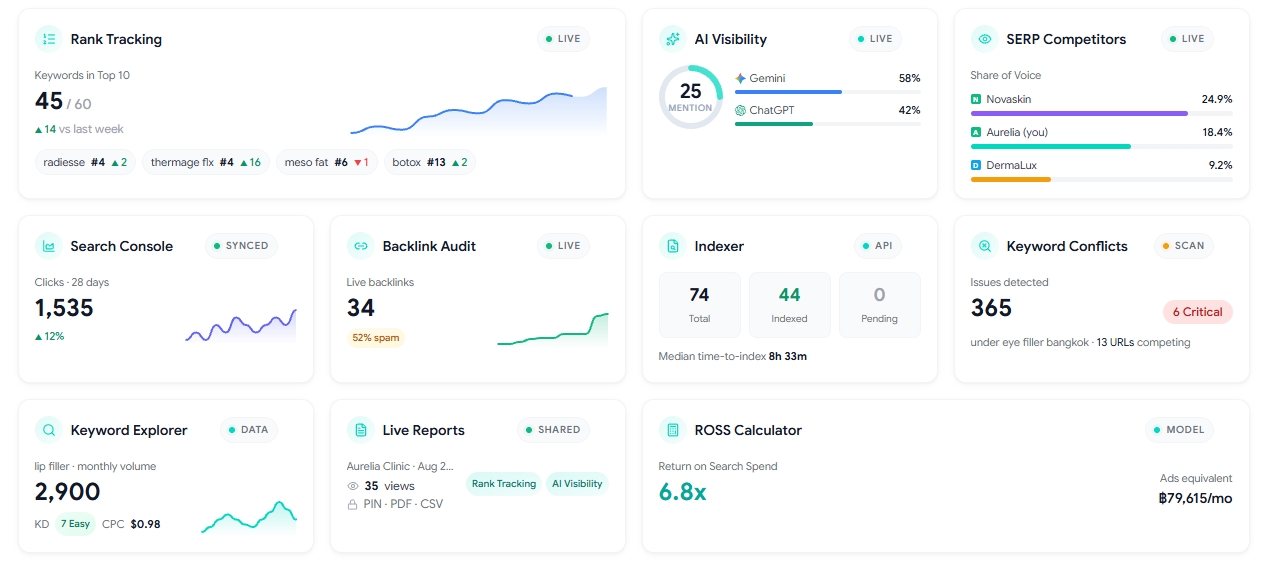Click the 7 Easy difficulty badge
Screen dimensions: 1267x572
click(75, 524)
